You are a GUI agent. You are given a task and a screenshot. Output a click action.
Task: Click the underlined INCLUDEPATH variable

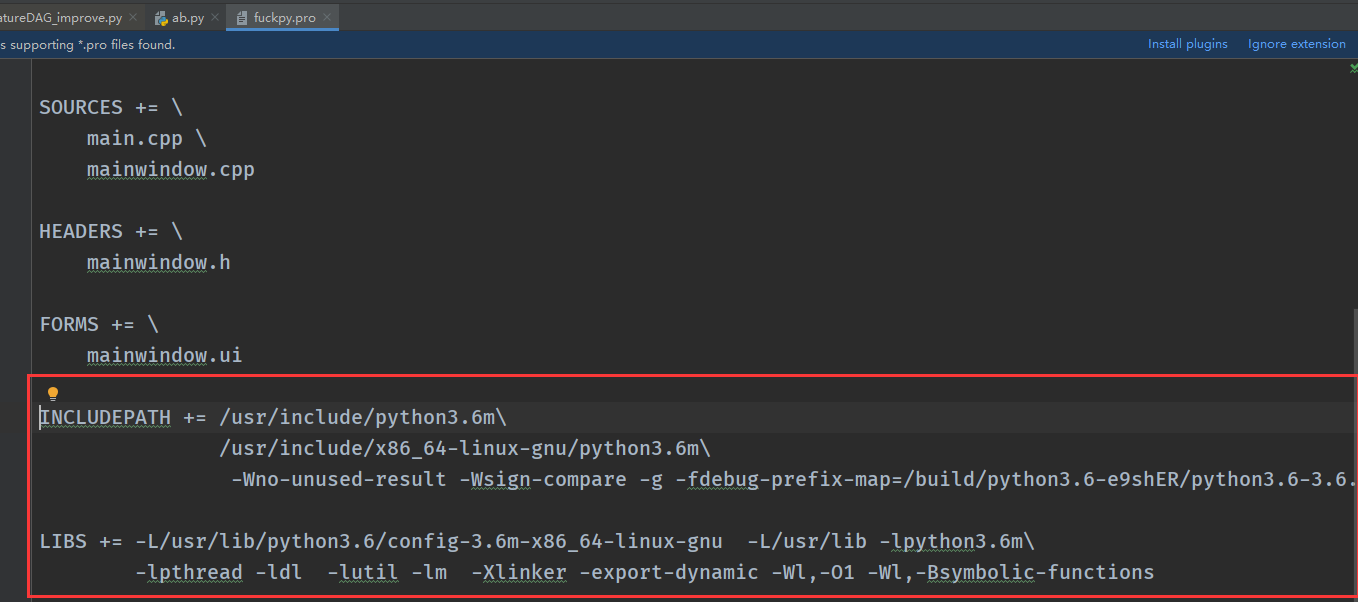[104, 417]
